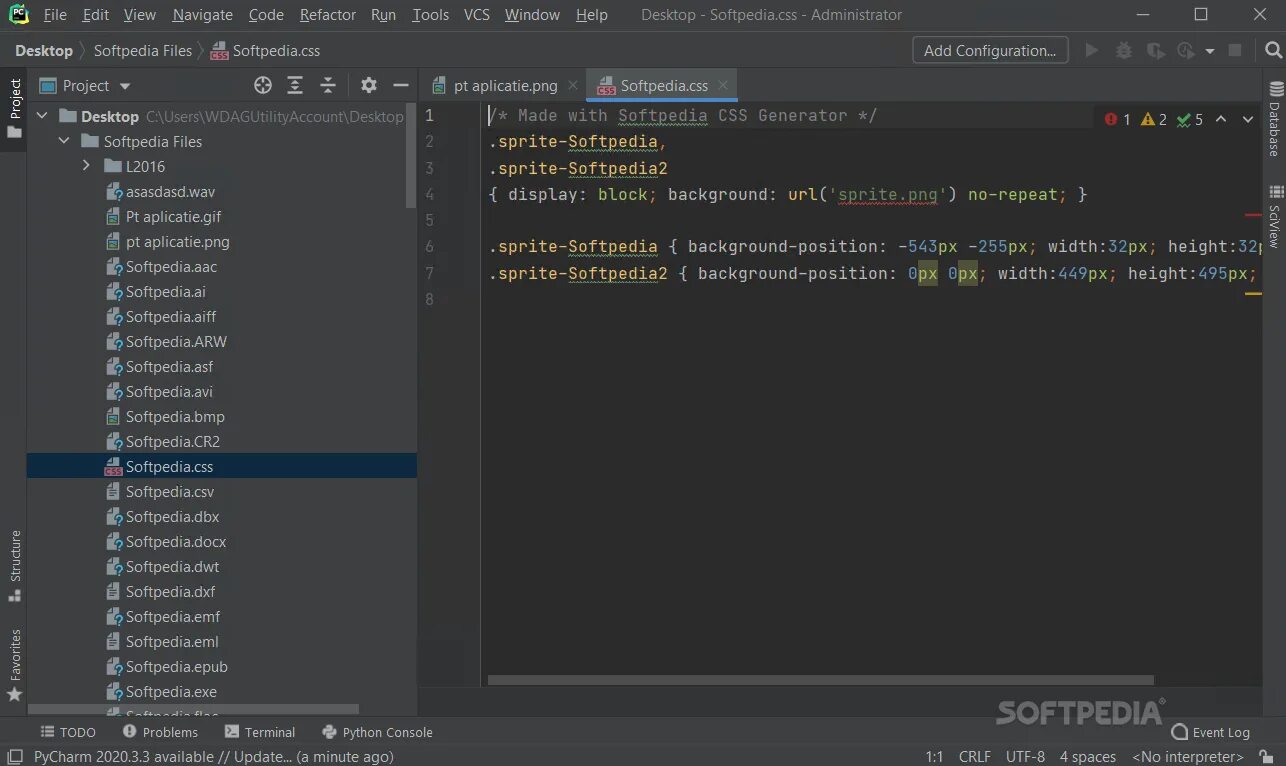Open the Navigate menu

(202, 14)
